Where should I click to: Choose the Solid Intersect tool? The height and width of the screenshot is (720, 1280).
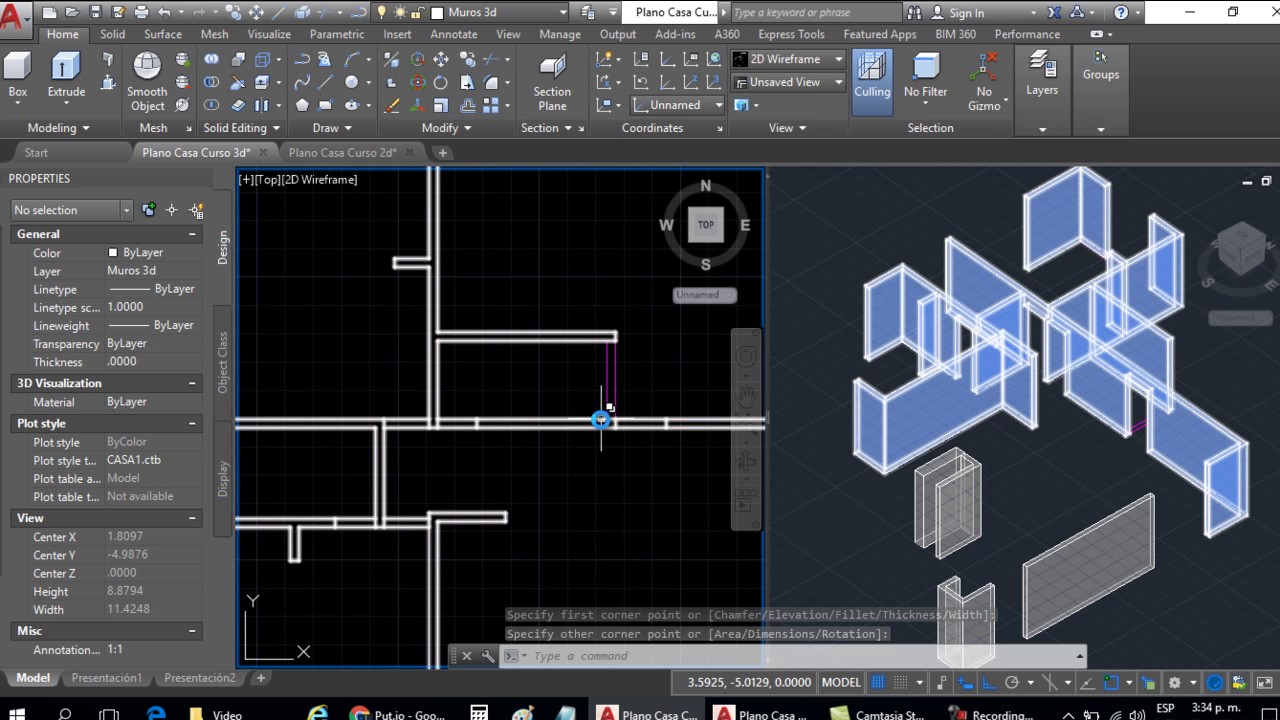212,105
